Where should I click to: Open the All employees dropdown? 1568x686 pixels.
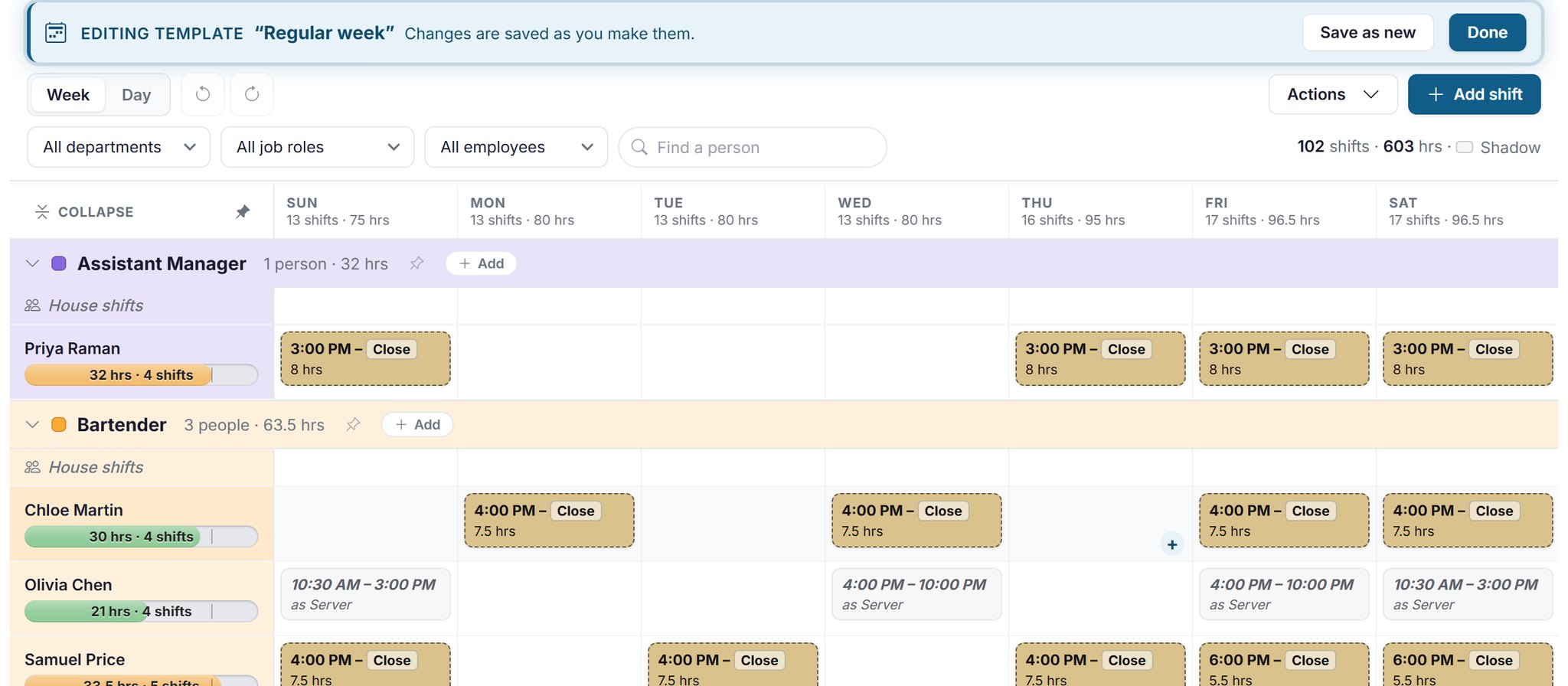coord(516,147)
